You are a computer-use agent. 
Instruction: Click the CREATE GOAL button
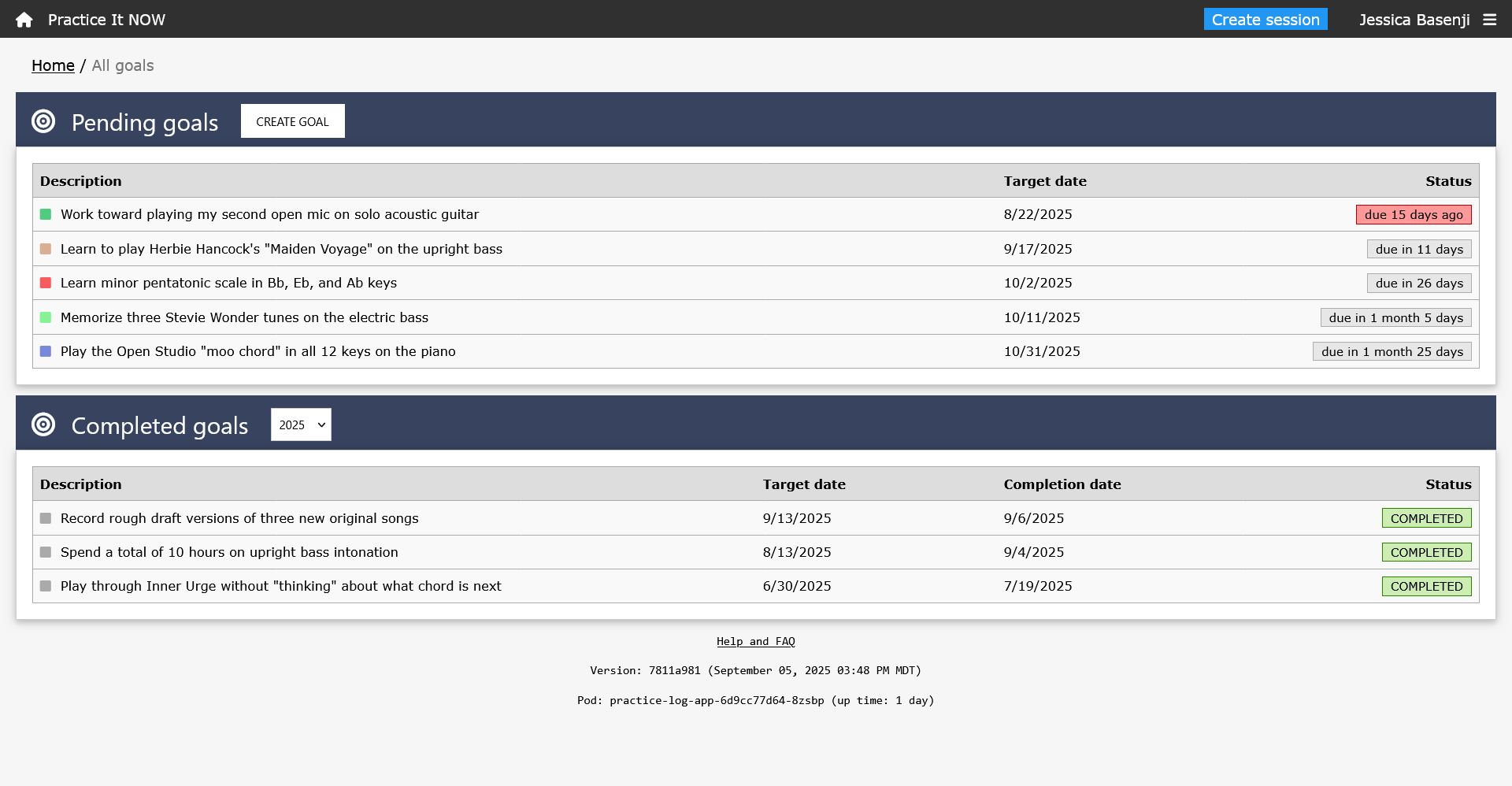292,121
